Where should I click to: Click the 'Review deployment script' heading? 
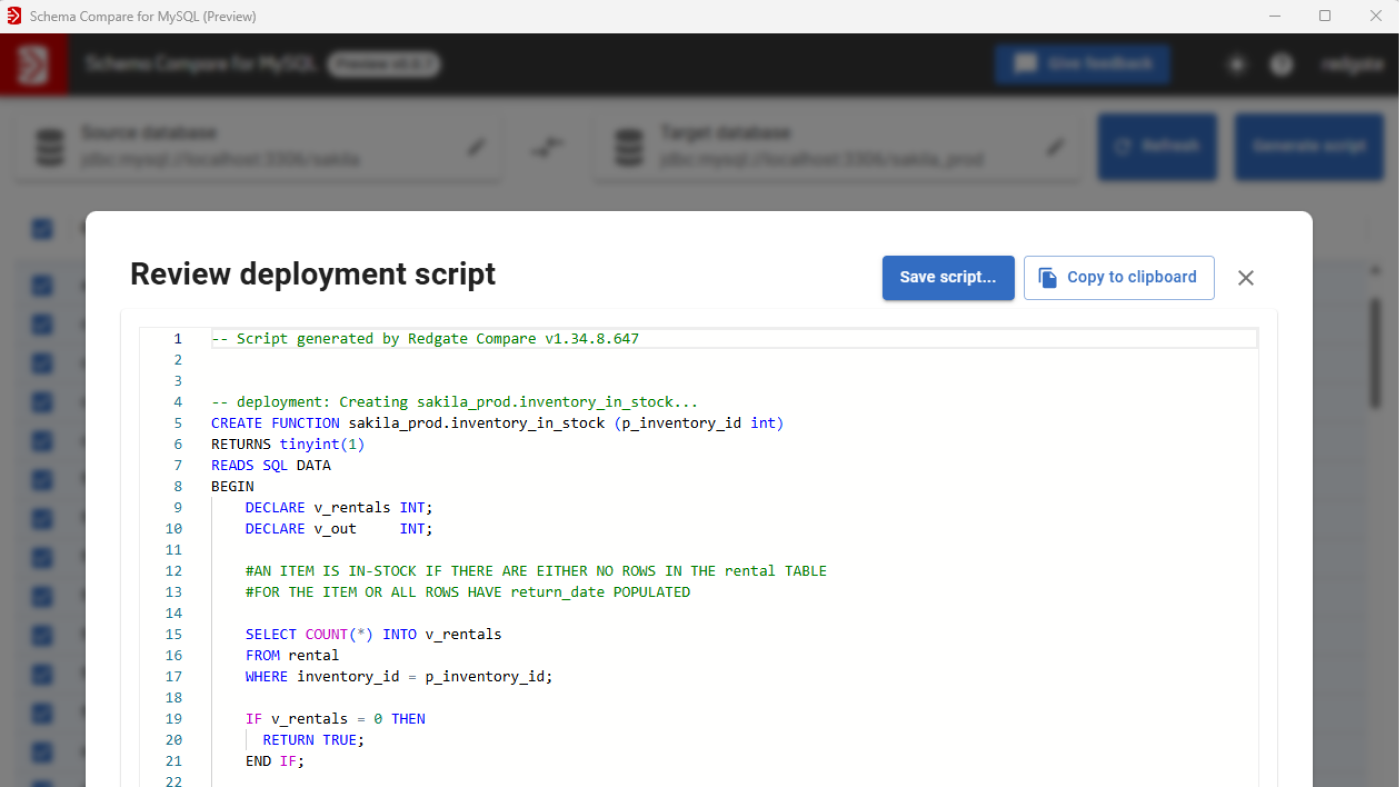click(313, 274)
